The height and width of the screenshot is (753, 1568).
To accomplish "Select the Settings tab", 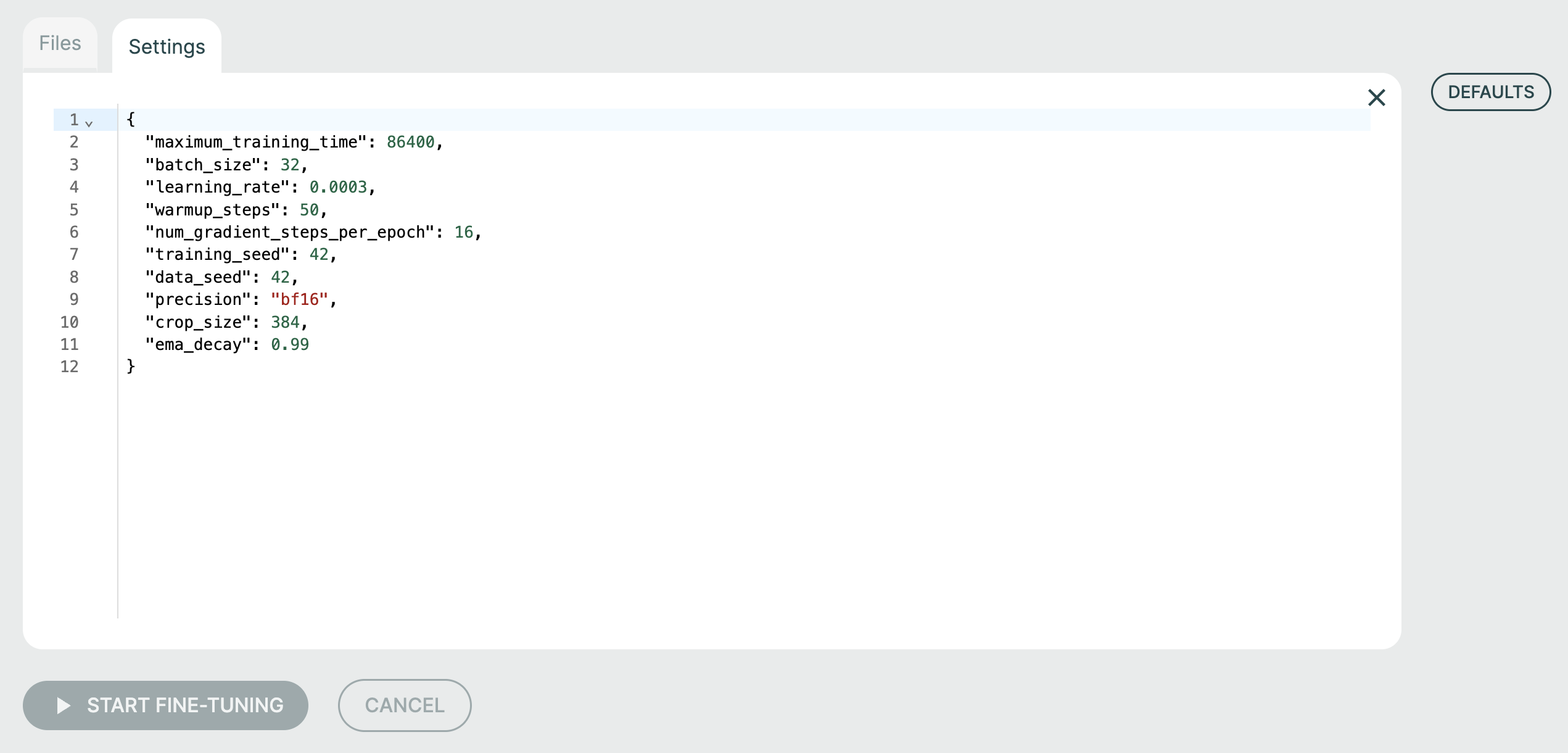I will 167,47.
